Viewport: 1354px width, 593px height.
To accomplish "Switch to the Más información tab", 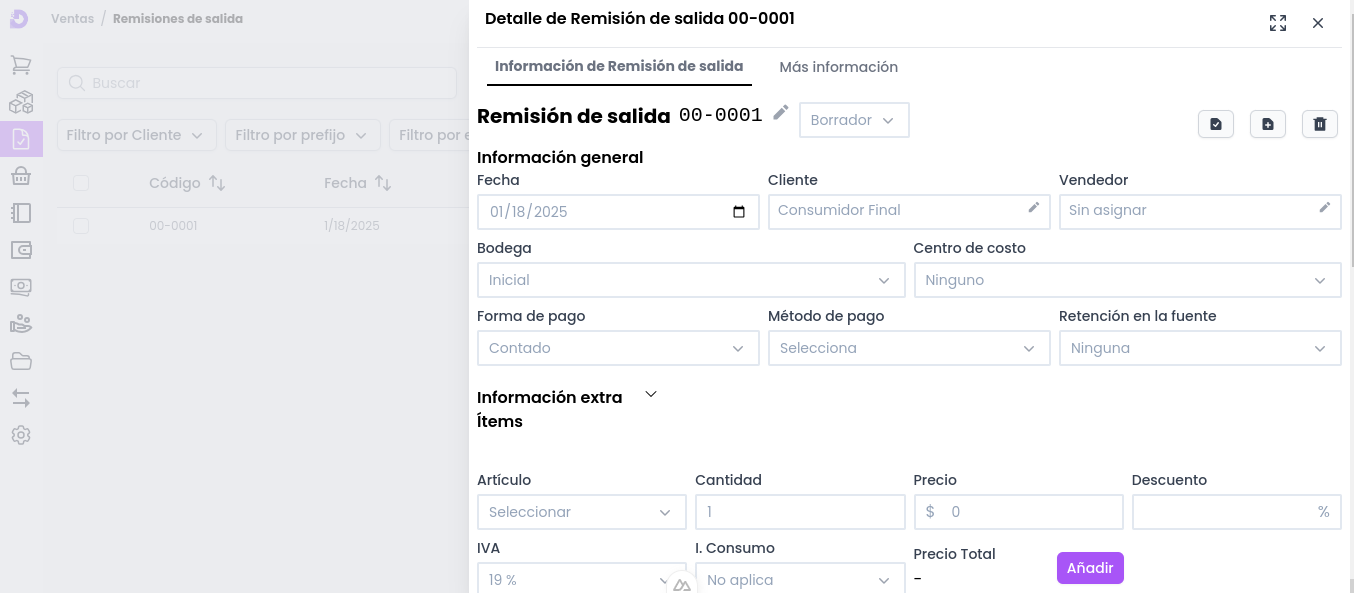I will pyautogui.click(x=838, y=67).
